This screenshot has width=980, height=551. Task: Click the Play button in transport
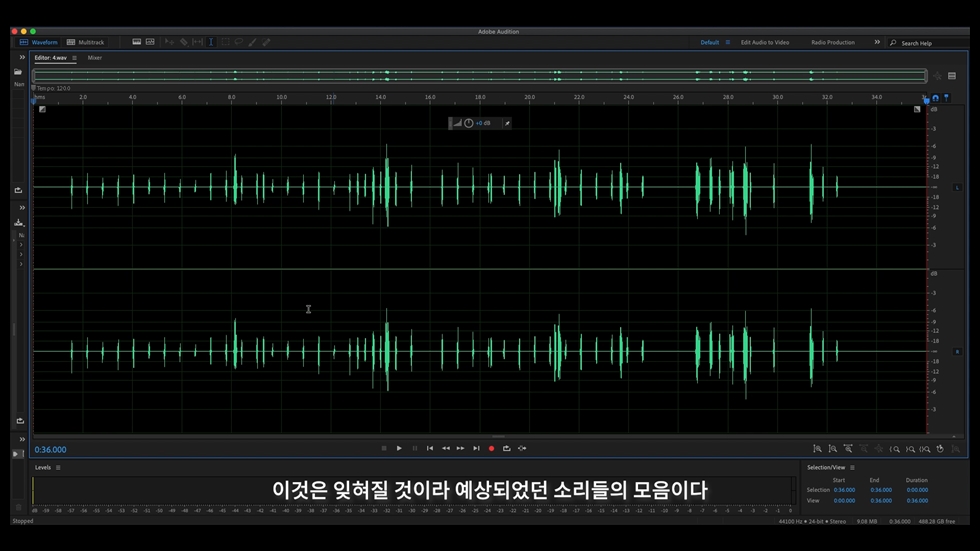(399, 448)
